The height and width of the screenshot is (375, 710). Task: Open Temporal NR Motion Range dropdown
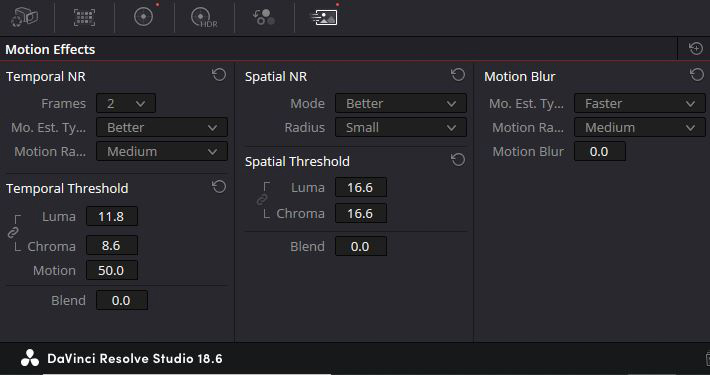[162, 151]
